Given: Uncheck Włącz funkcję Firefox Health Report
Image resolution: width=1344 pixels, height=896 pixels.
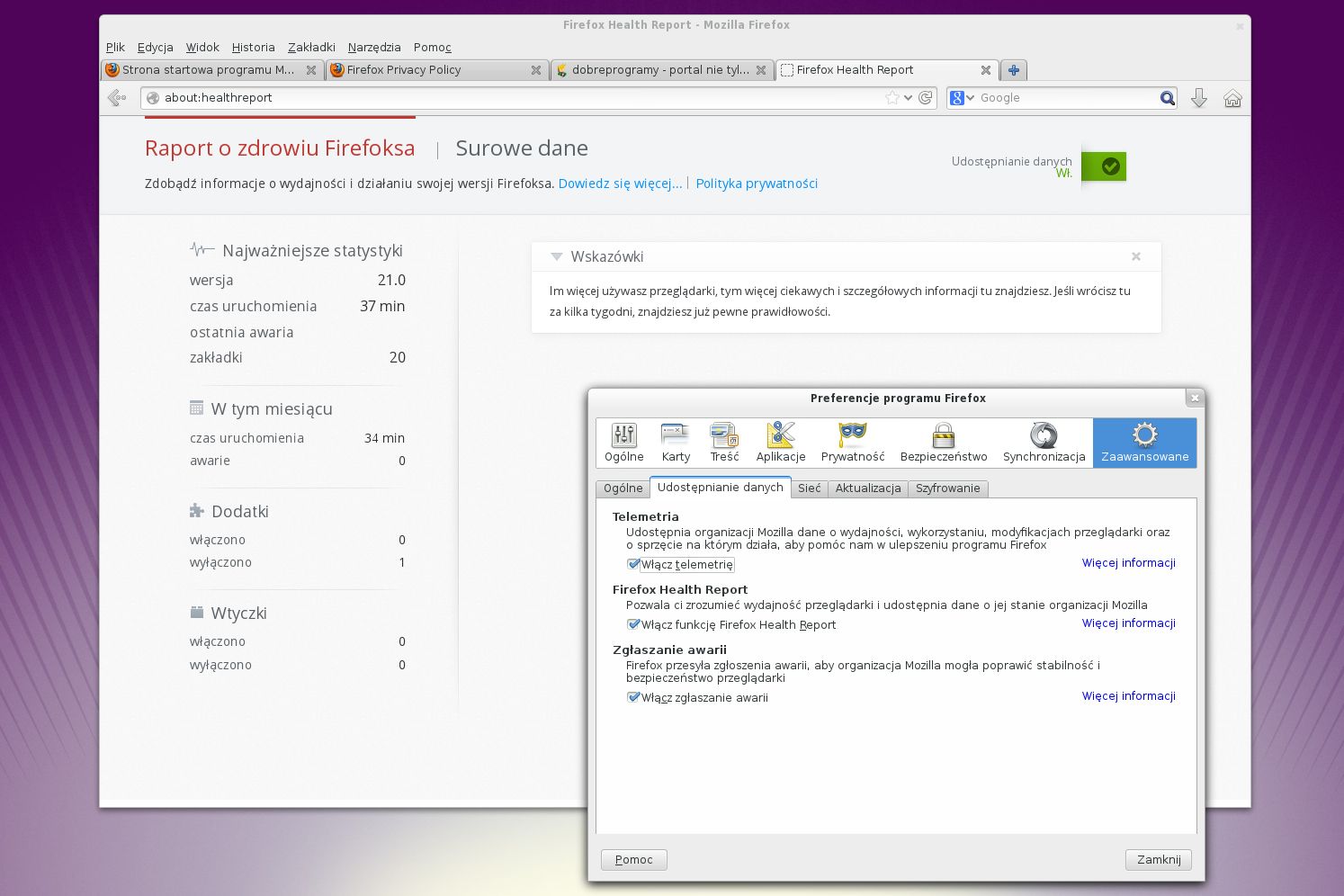Looking at the screenshot, I should 633,624.
